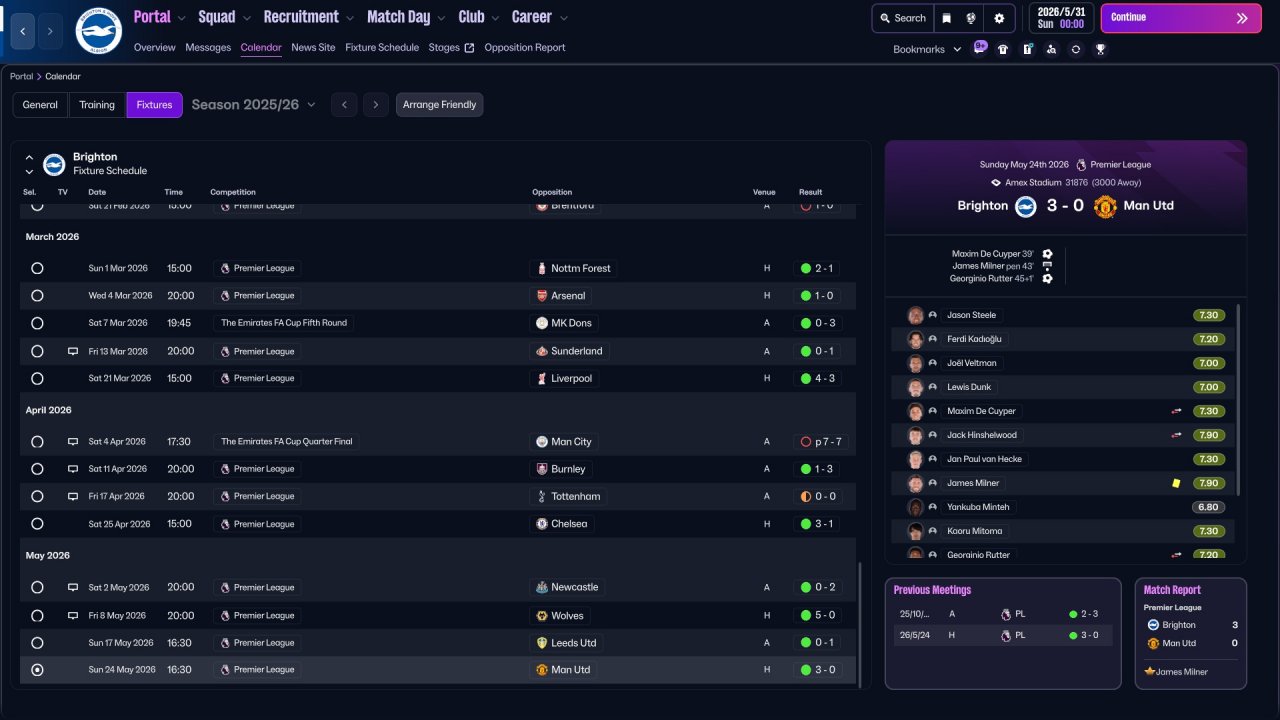Select the Nottm Forest fixture radio button
Screen dimensions: 1280x720
click(x=37, y=268)
